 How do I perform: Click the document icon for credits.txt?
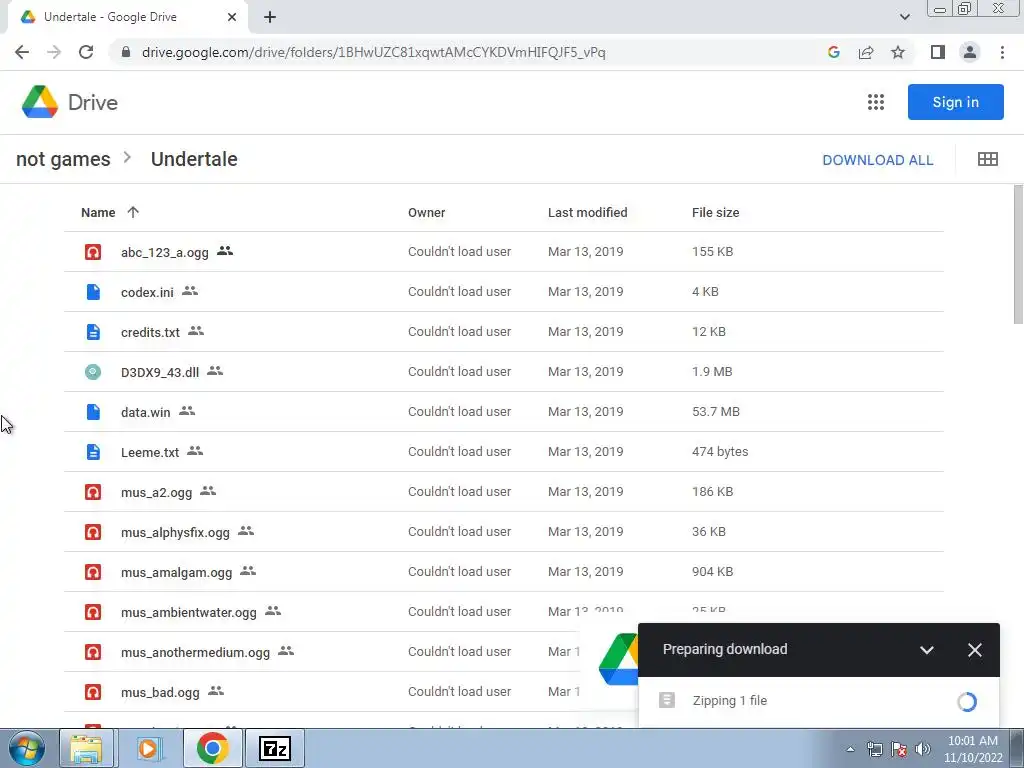click(x=93, y=332)
